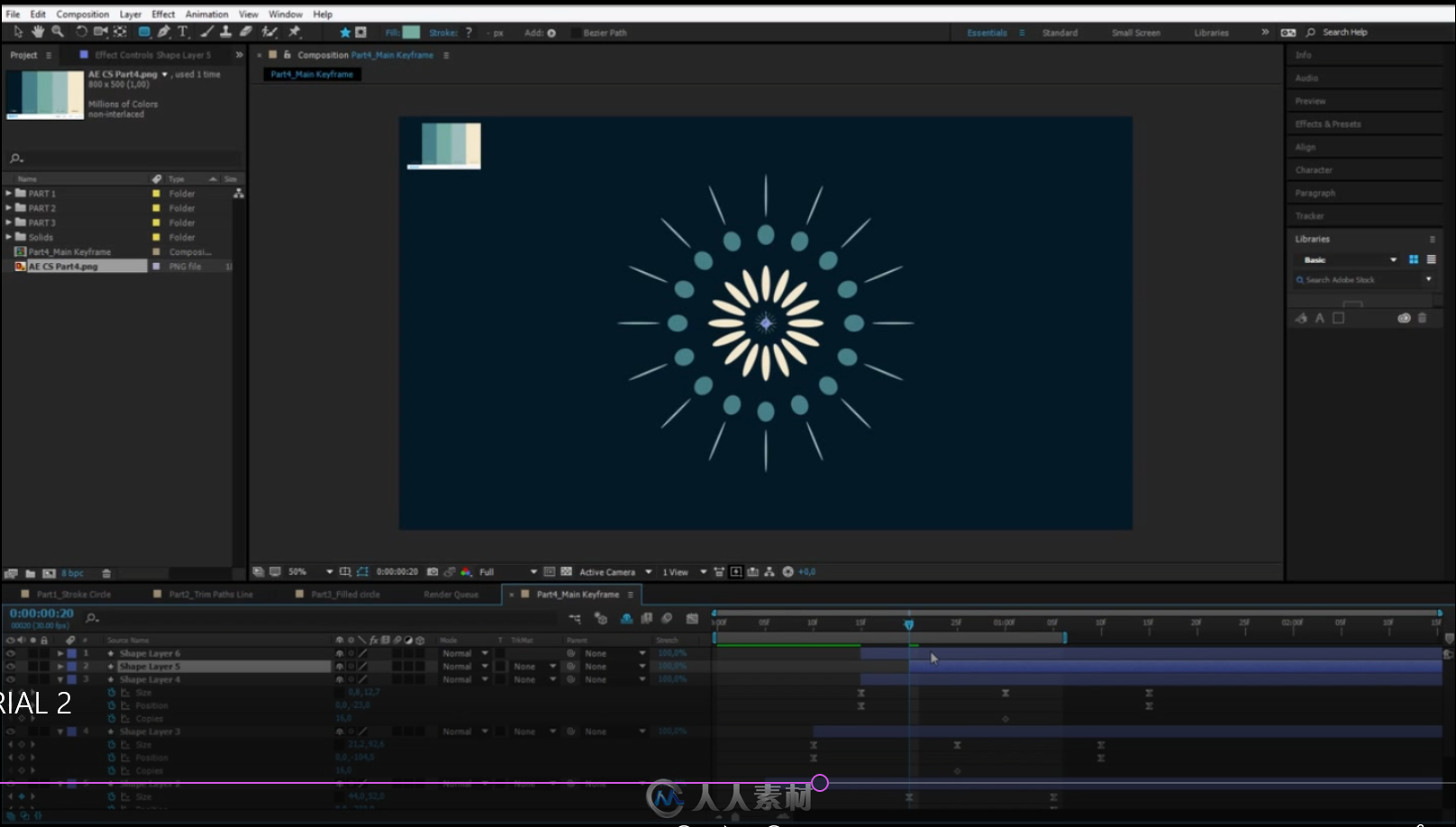This screenshot has height=827, width=1456.
Task: Delete the selected project item with the trash icon
Action: (106, 573)
